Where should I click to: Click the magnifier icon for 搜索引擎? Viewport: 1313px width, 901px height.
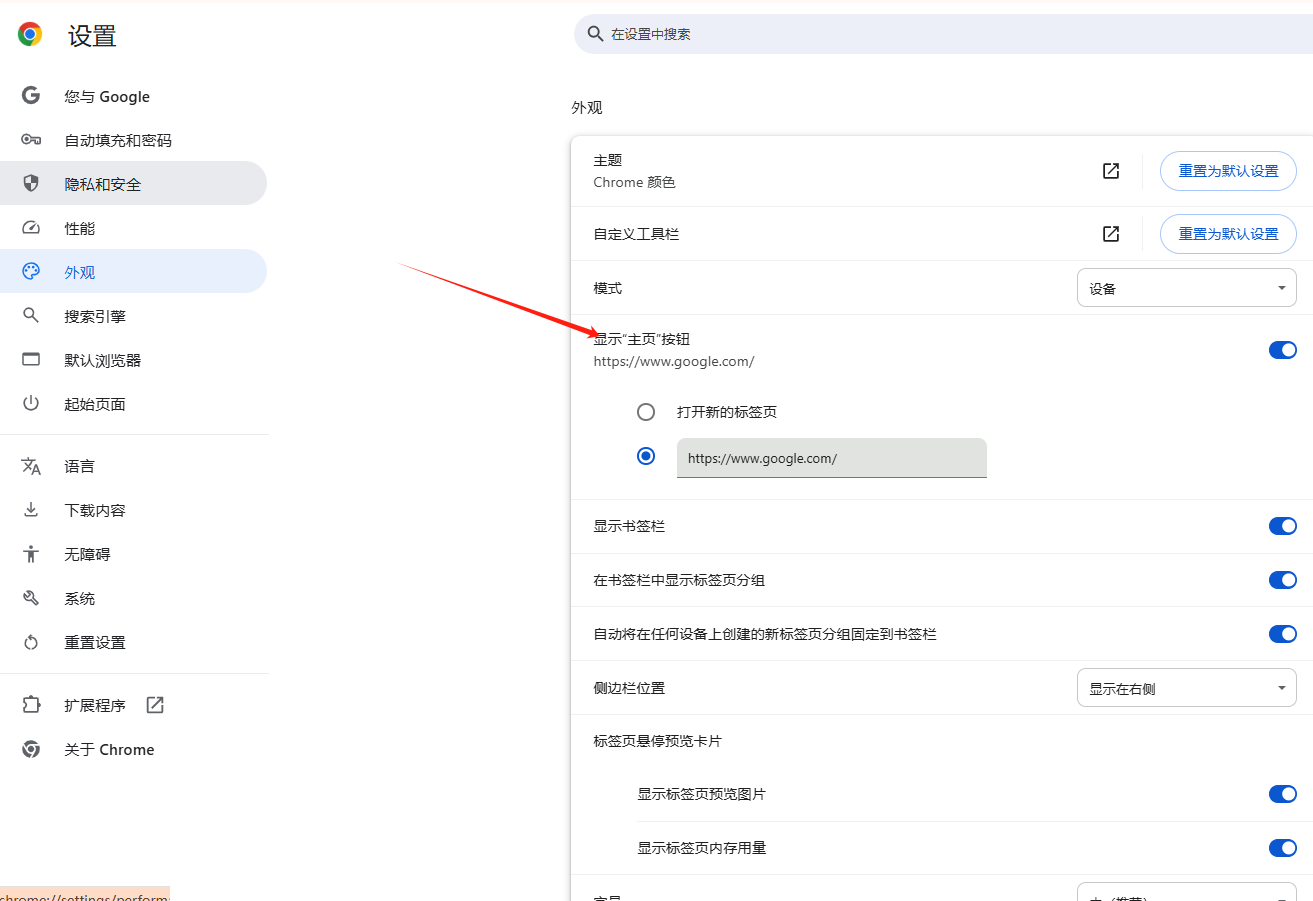tap(31, 316)
